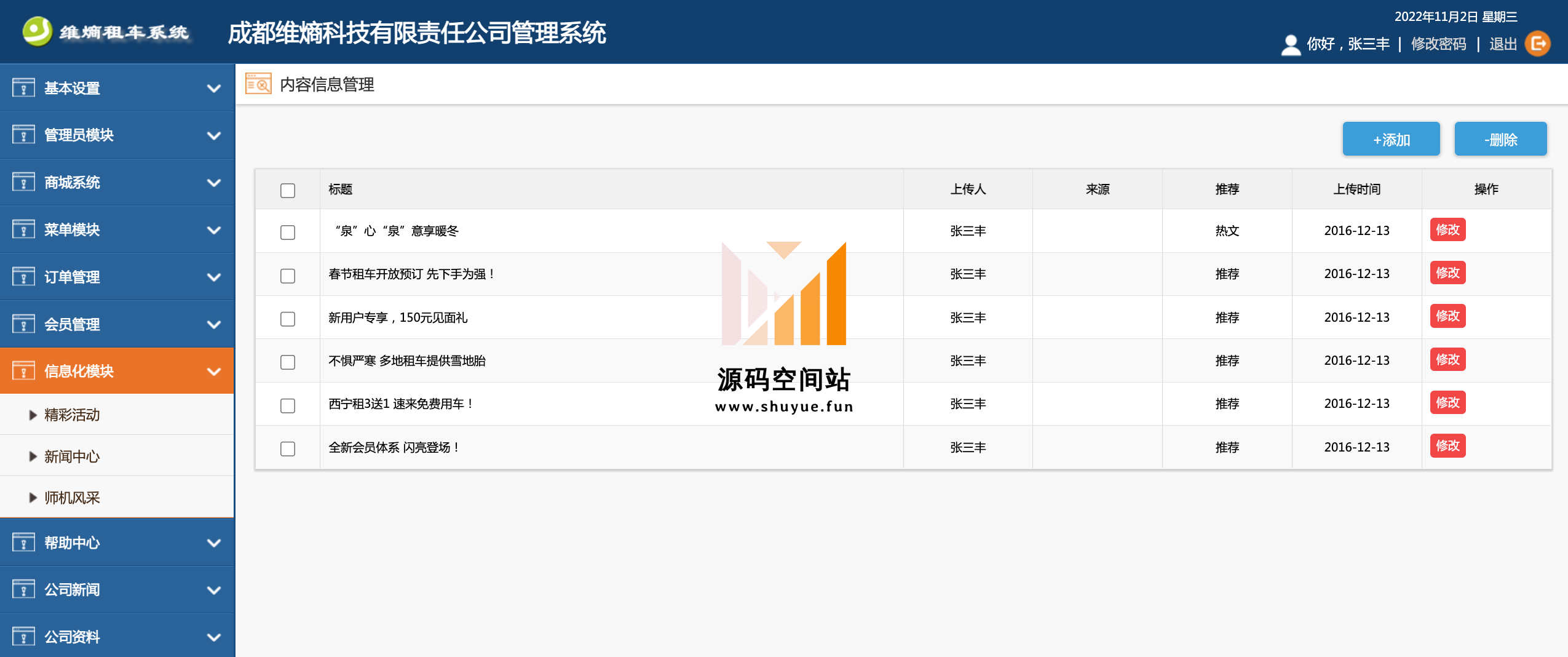
Task: Click the 热文 cell in first row
Action: (1227, 231)
